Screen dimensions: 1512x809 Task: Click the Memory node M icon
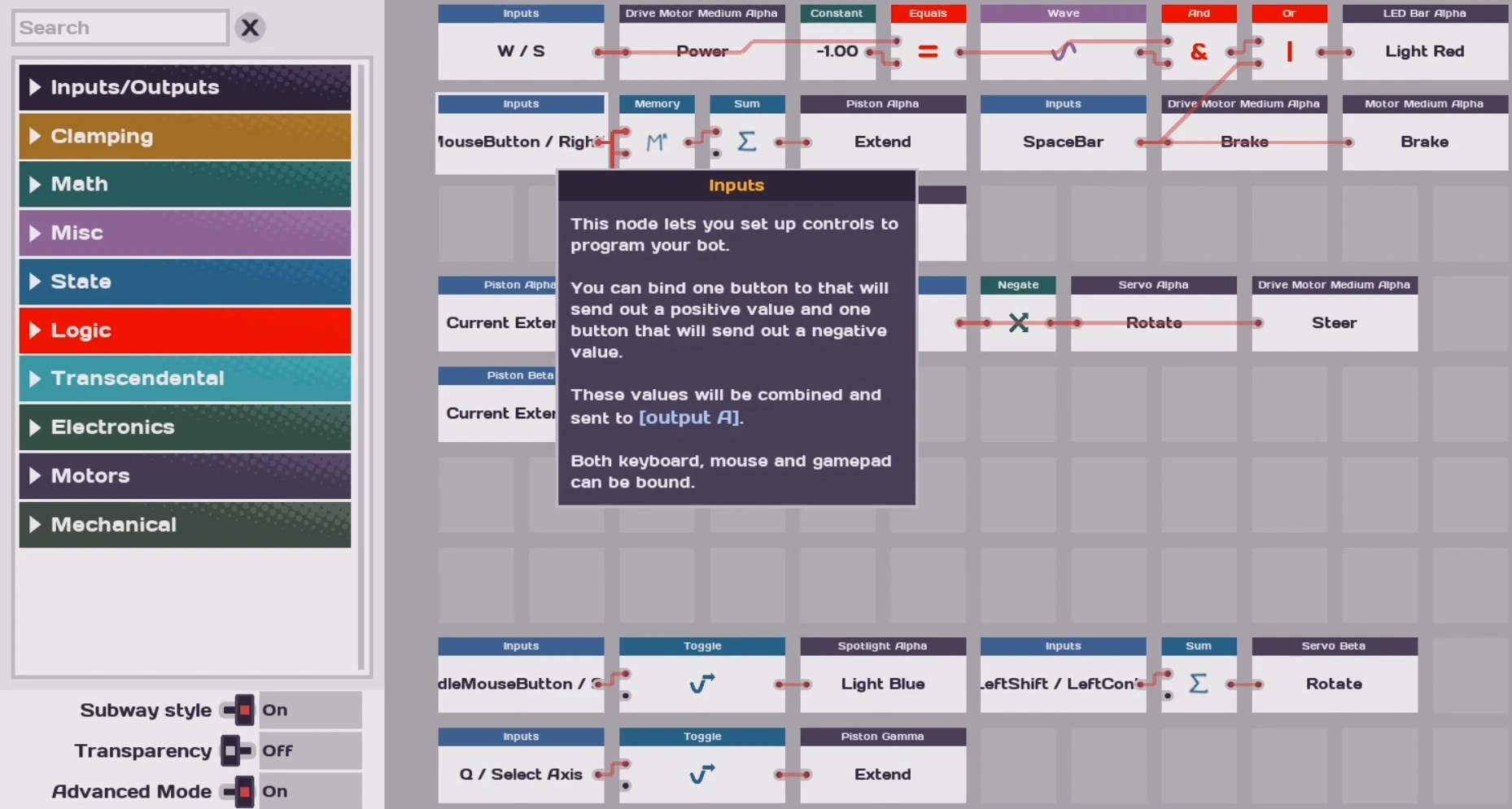tap(656, 142)
